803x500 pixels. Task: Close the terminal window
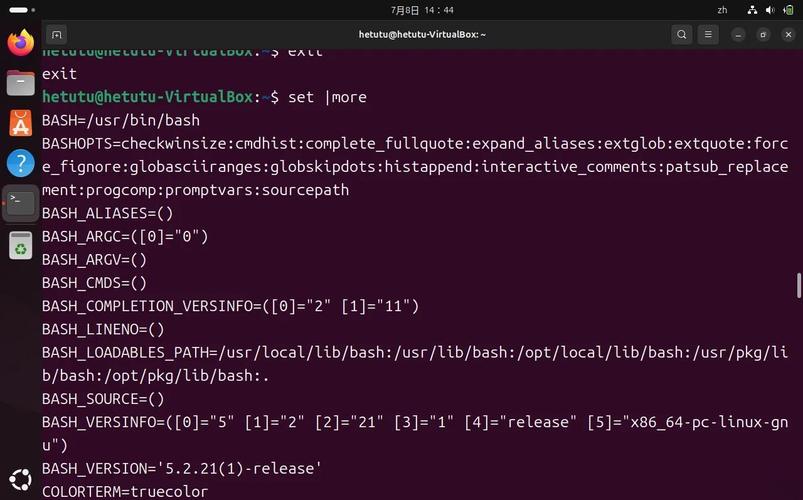point(788,35)
